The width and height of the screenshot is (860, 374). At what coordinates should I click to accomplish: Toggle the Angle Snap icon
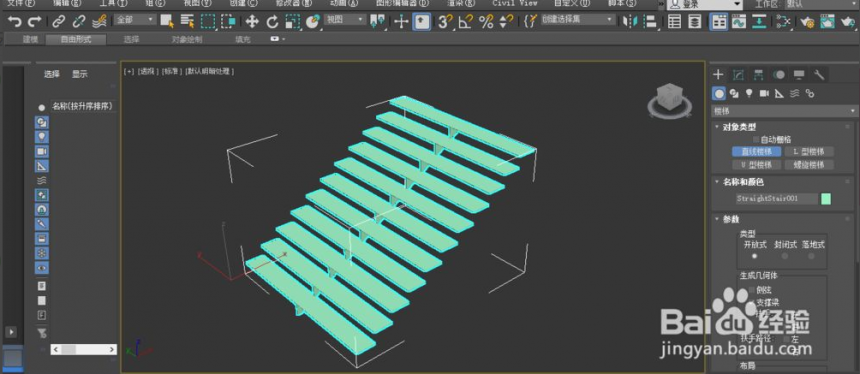[466, 21]
